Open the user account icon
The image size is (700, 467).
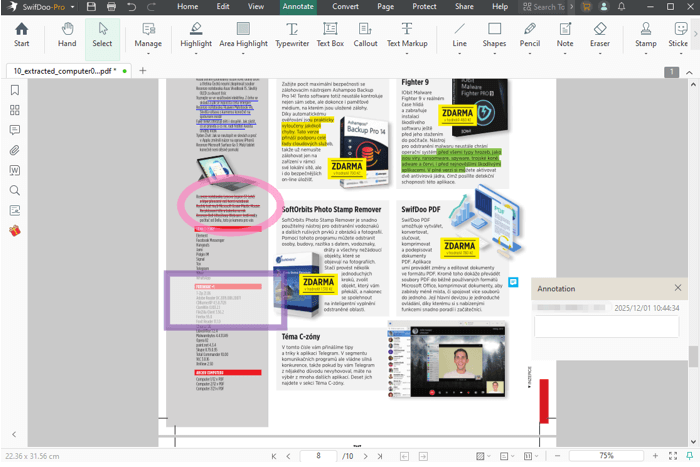(604, 7)
